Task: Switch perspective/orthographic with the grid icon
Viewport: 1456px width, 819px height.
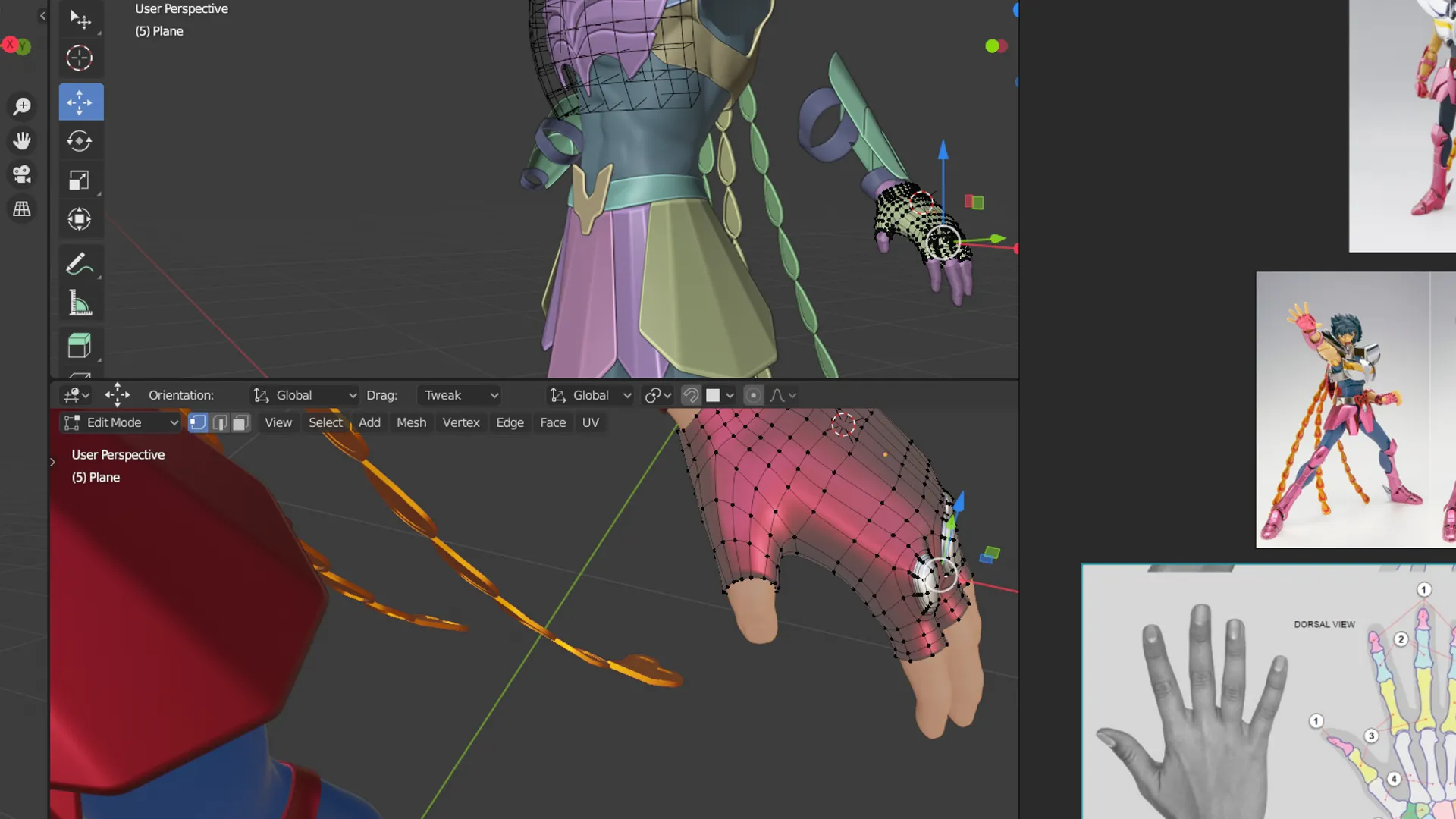Action: click(22, 209)
